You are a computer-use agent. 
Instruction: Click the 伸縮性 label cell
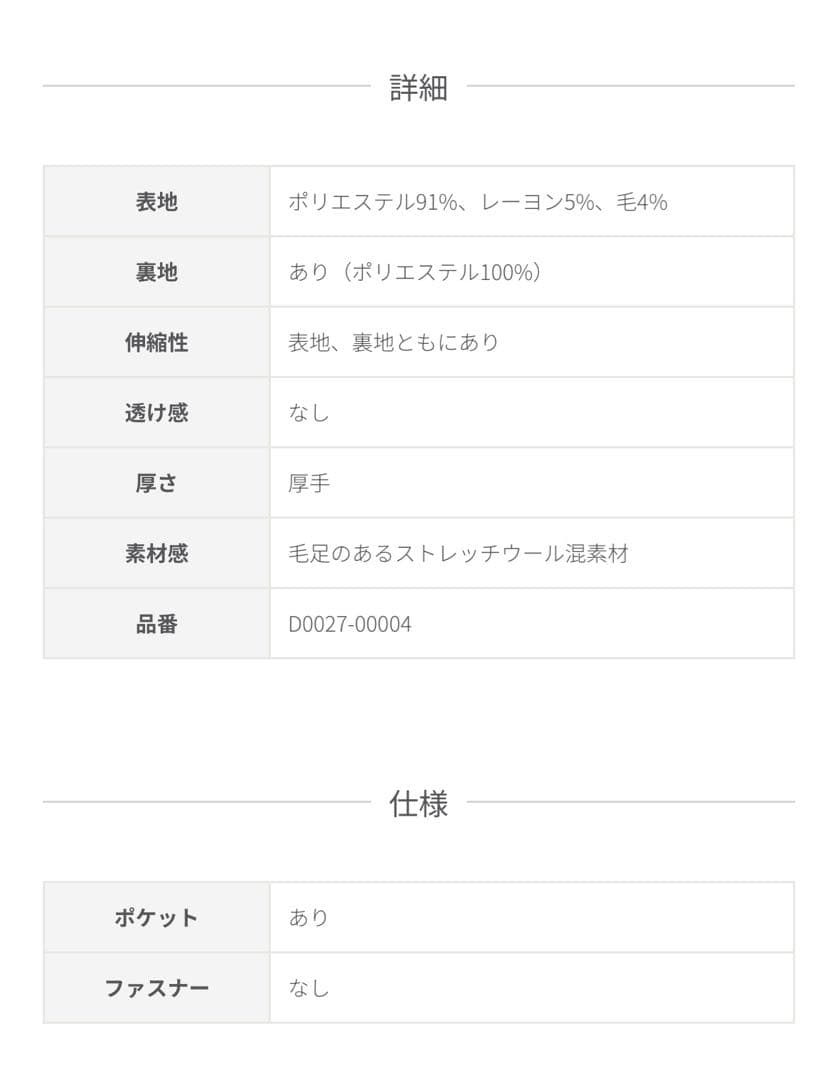[157, 343]
